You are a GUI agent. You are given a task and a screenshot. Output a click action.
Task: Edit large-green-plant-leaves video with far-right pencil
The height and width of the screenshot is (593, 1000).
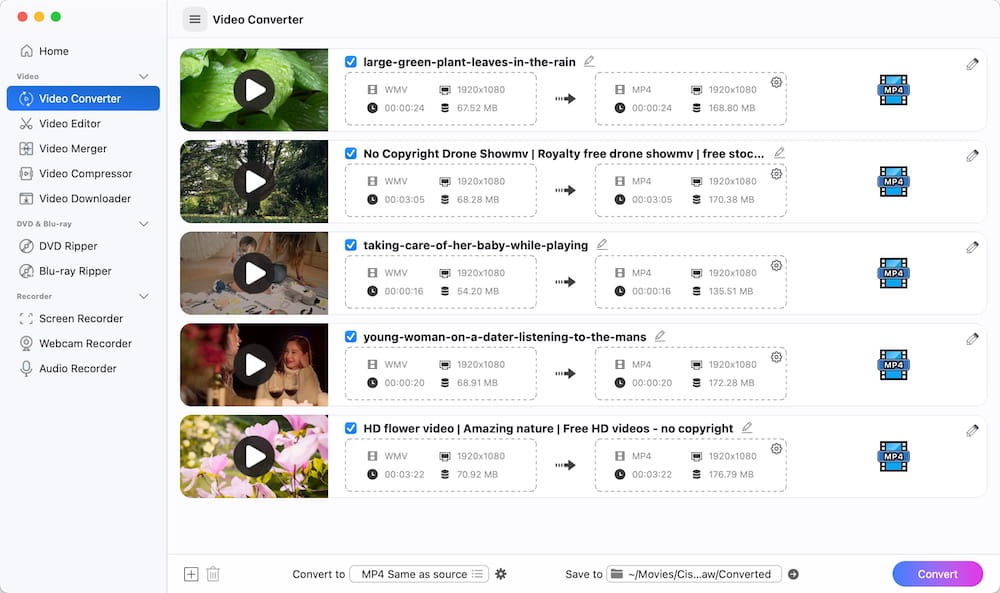coord(972,64)
